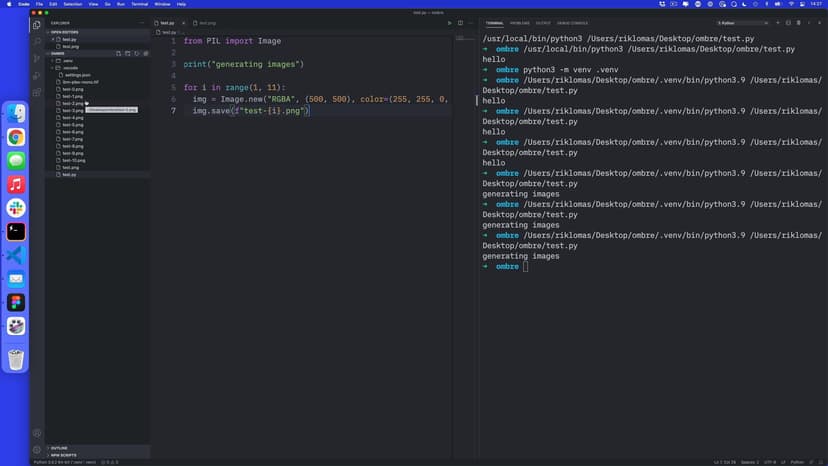Run the Python file with play button

449,22
